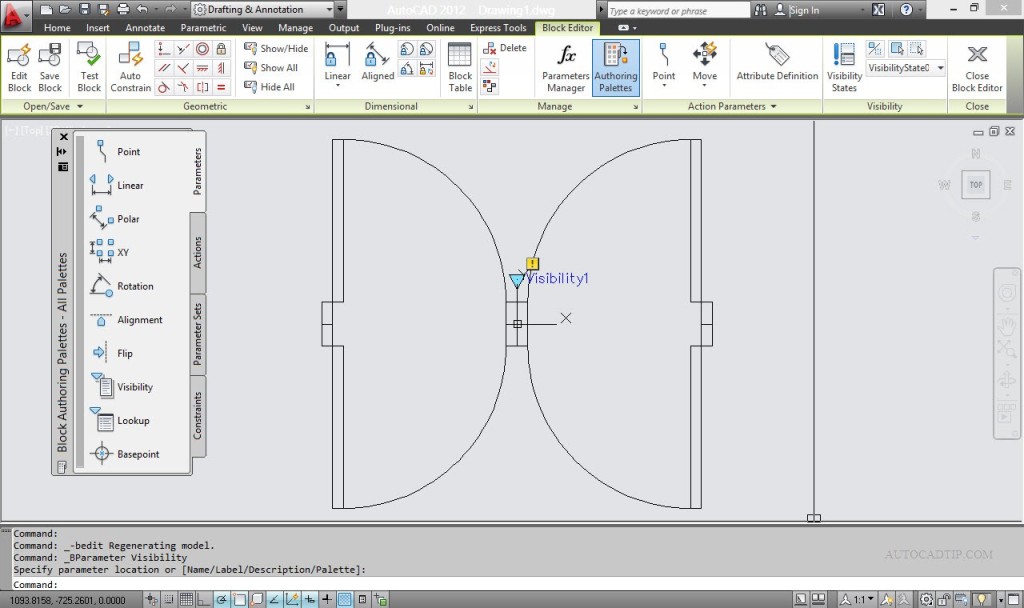Switch to the Annotate ribbon tab
Screen dimensions: 1024x608
(x=145, y=27)
